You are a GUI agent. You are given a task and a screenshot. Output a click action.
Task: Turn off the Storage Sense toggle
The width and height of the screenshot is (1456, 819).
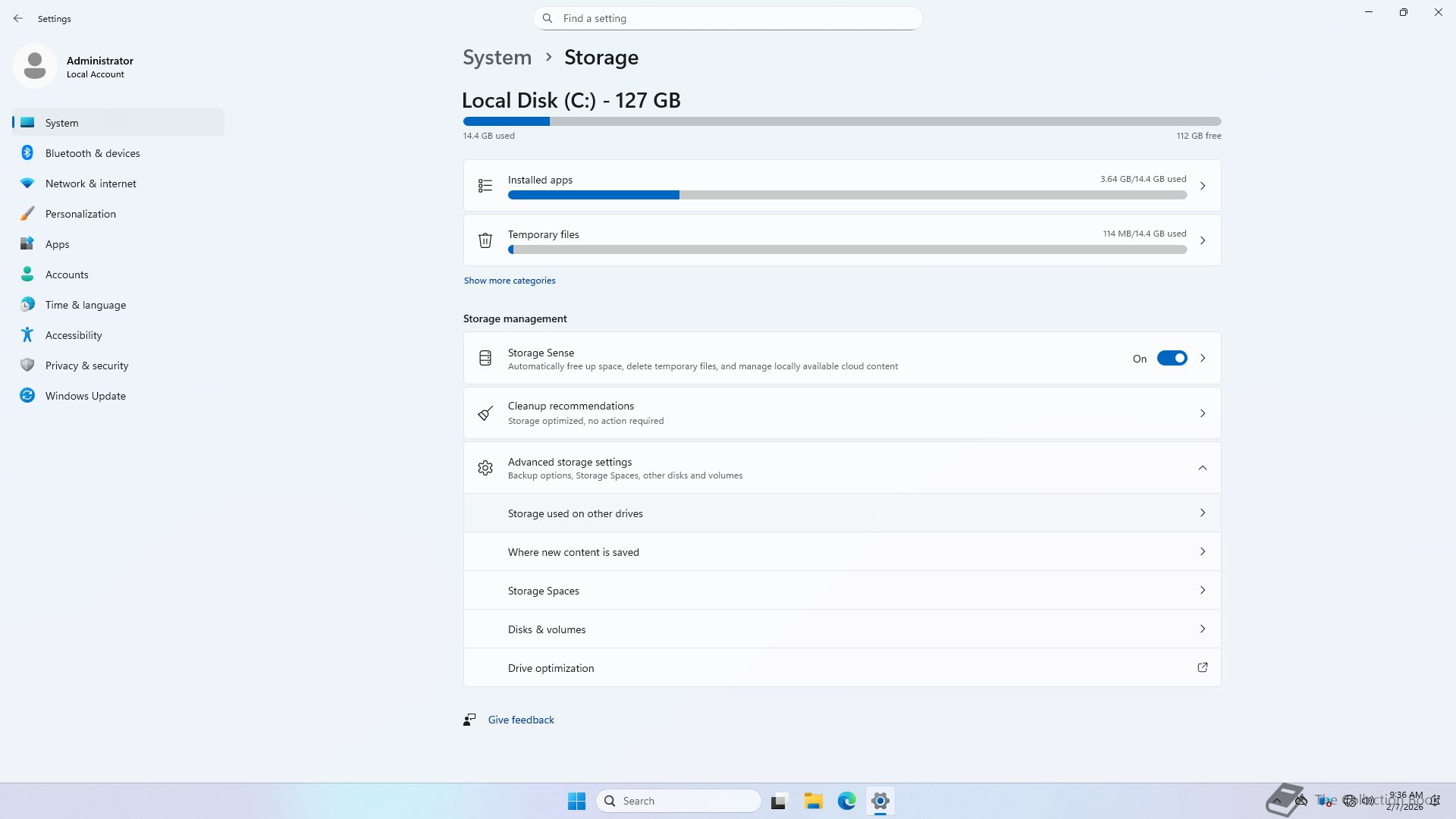click(x=1172, y=358)
